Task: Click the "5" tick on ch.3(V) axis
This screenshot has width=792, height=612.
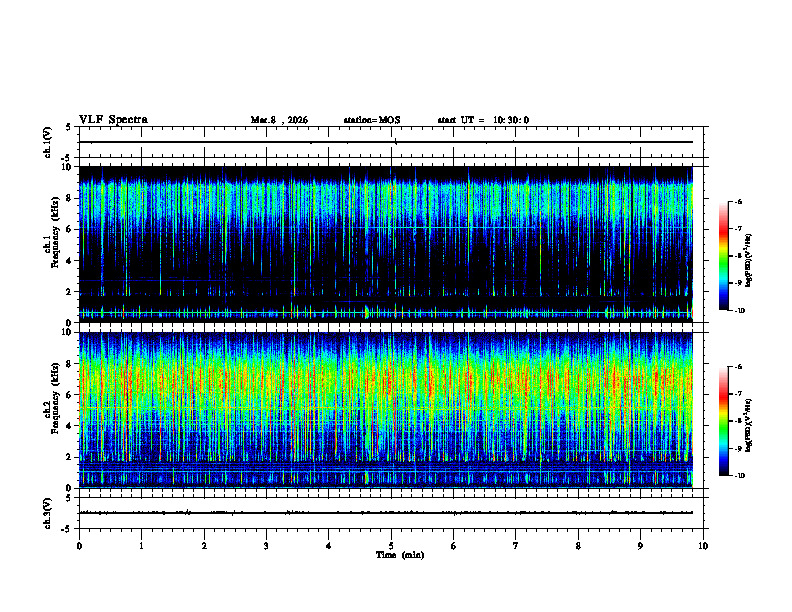Action: click(70, 498)
